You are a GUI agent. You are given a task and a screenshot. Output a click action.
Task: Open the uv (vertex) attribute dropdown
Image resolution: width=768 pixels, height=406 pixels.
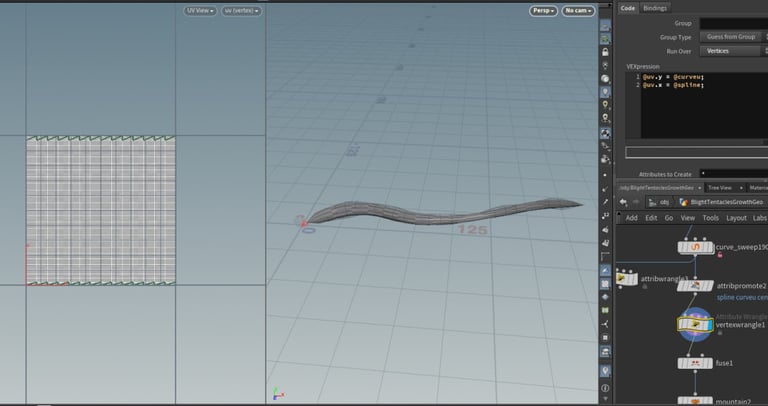pos(241,11)
